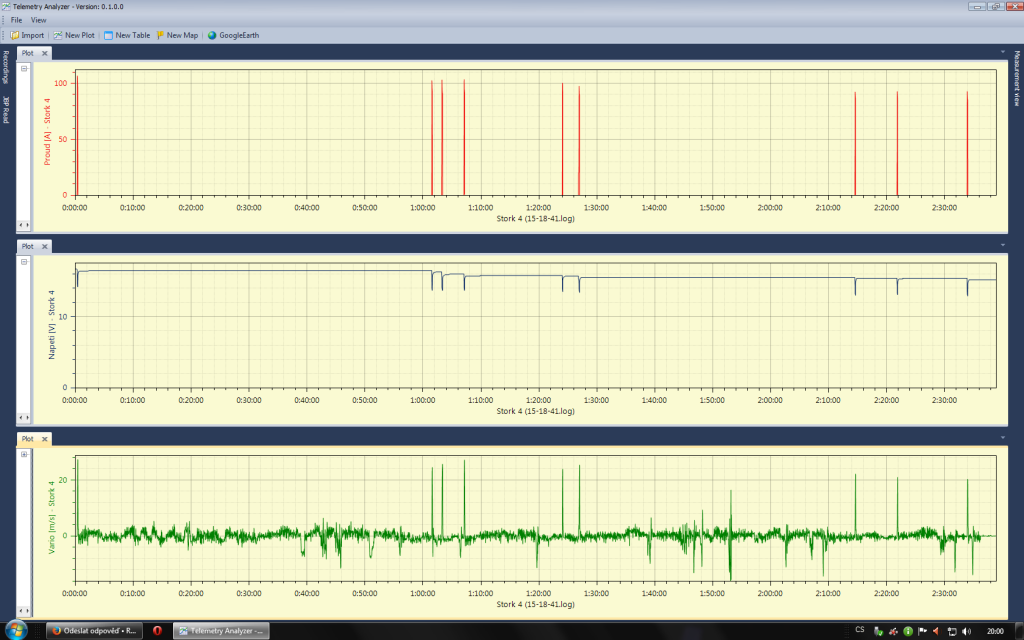Open the File menu

tap(16, 20)
